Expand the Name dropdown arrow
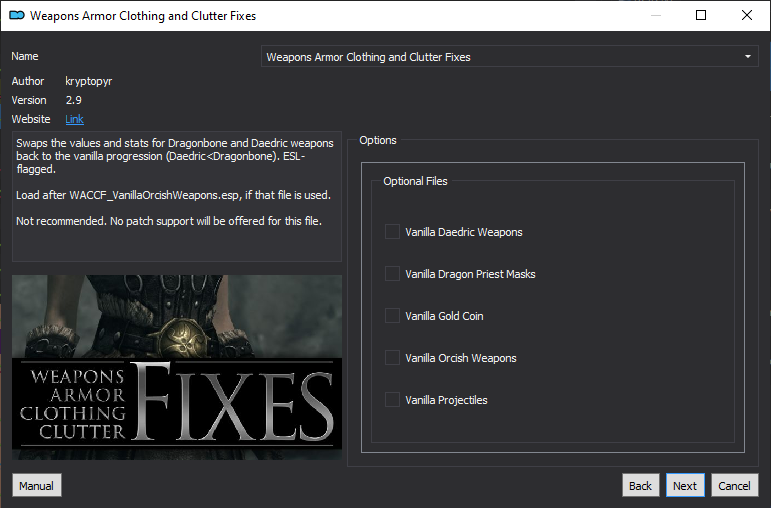Image resolution: width=771 pixels, height=508 pixels. pyautogui.click(x=748, y=57)
